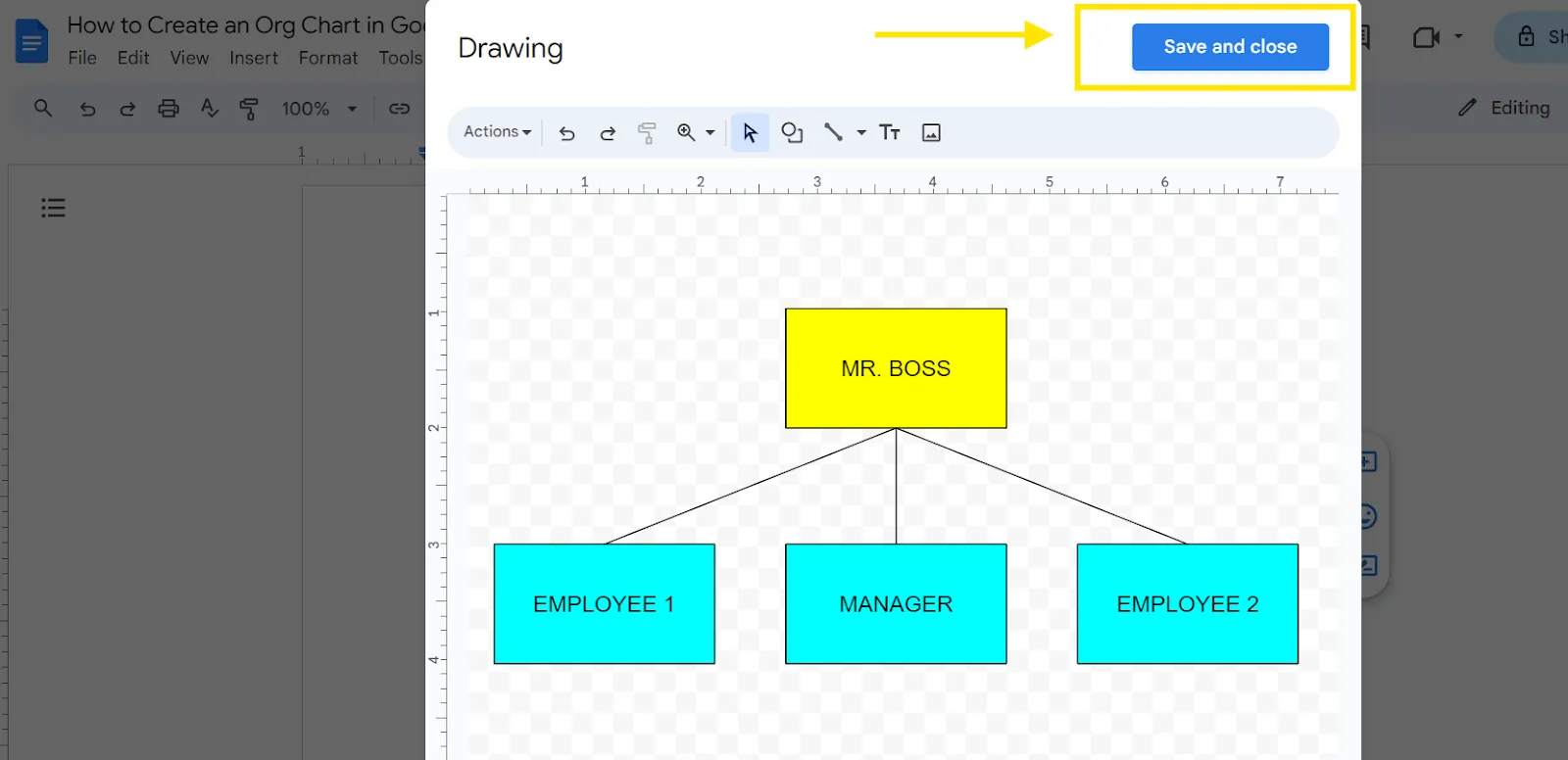Expand the video call dropdown arrow
The image size is (1568, 760).
[1458, 37]
